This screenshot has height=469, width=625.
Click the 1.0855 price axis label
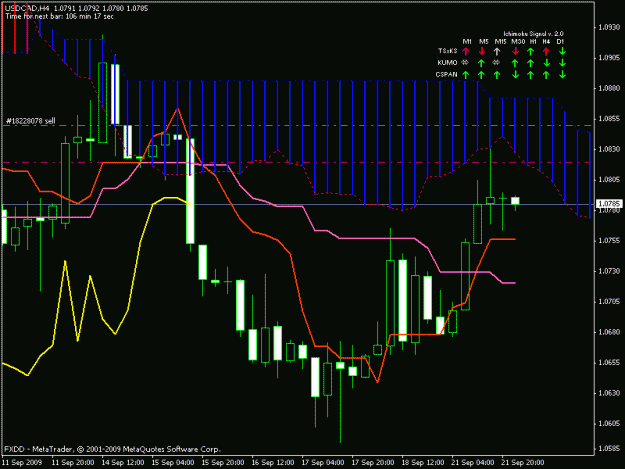click(609, 119)
